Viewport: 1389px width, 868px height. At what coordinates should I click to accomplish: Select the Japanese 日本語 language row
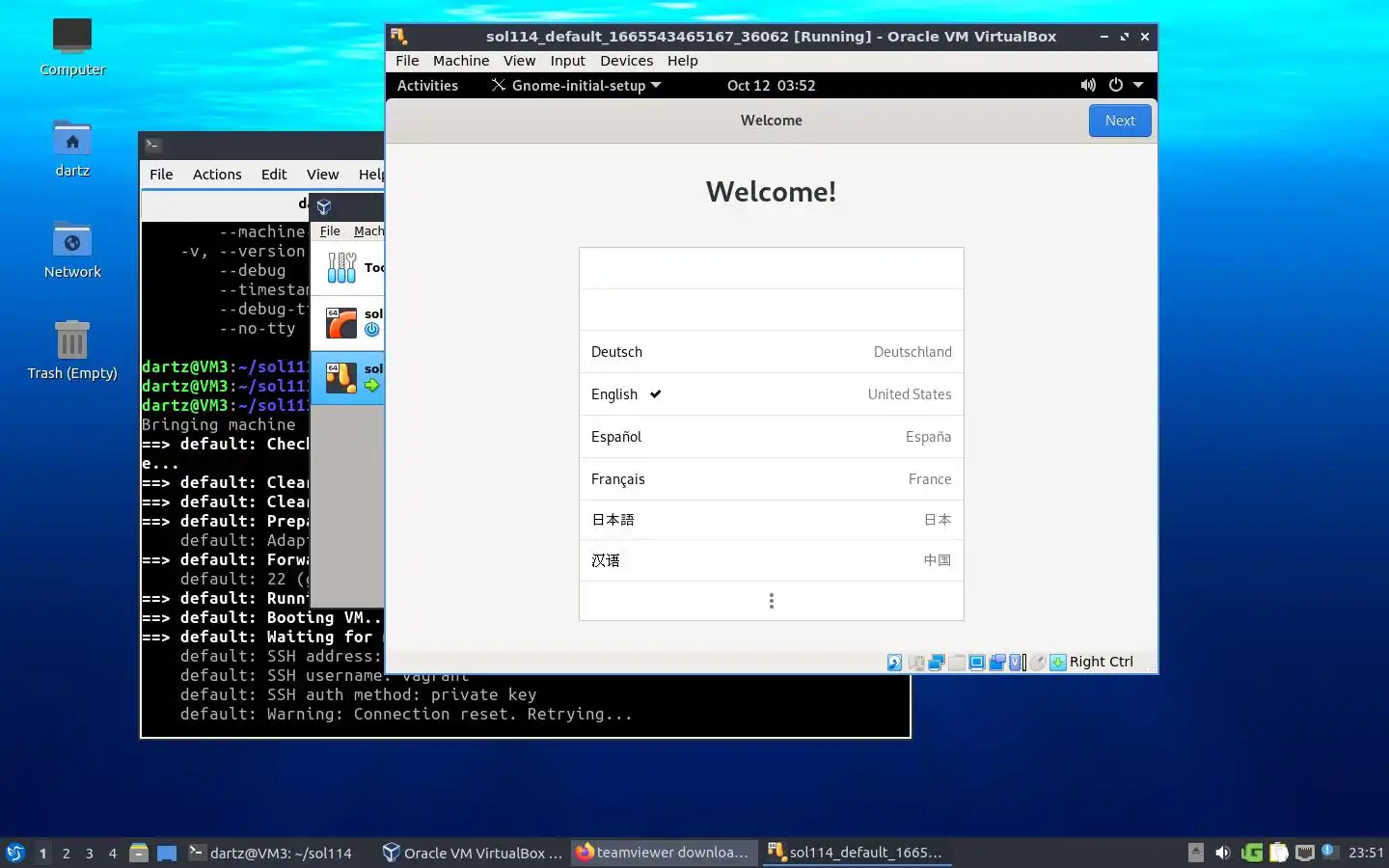tap(772, 520)
